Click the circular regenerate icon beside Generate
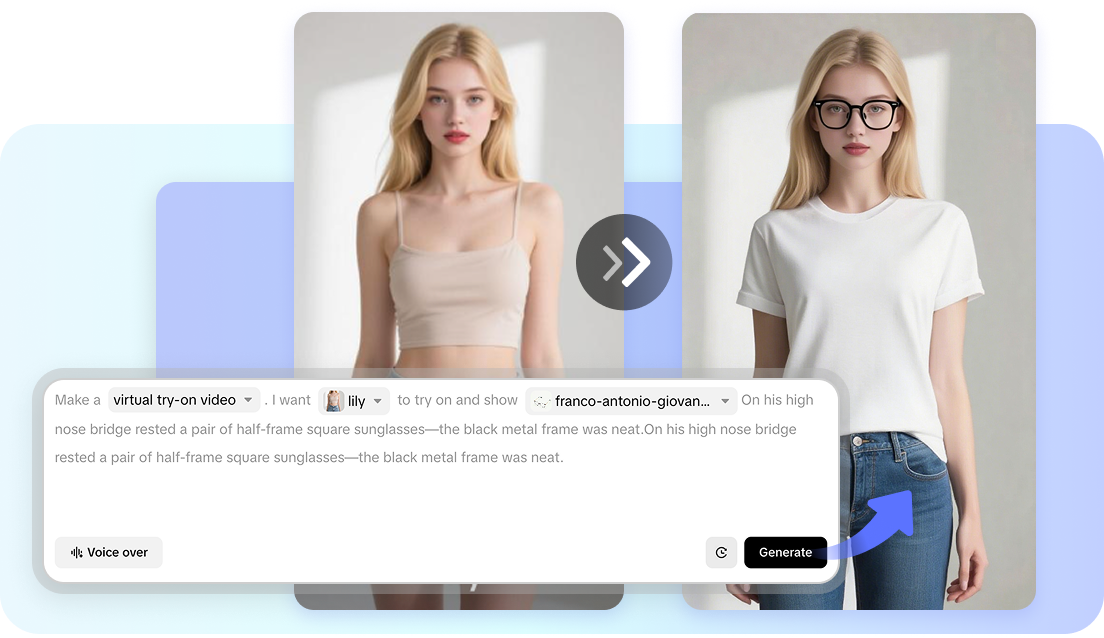The height and width of the screenshot is (638, 1104). point(721,552)
